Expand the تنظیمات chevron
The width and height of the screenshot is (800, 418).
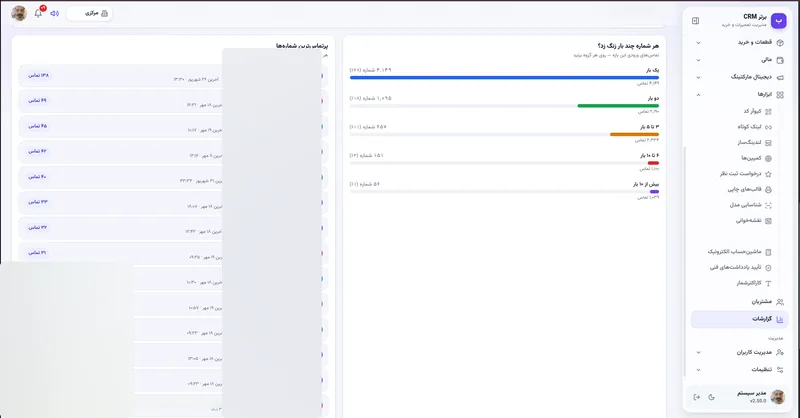pos(698,370)
